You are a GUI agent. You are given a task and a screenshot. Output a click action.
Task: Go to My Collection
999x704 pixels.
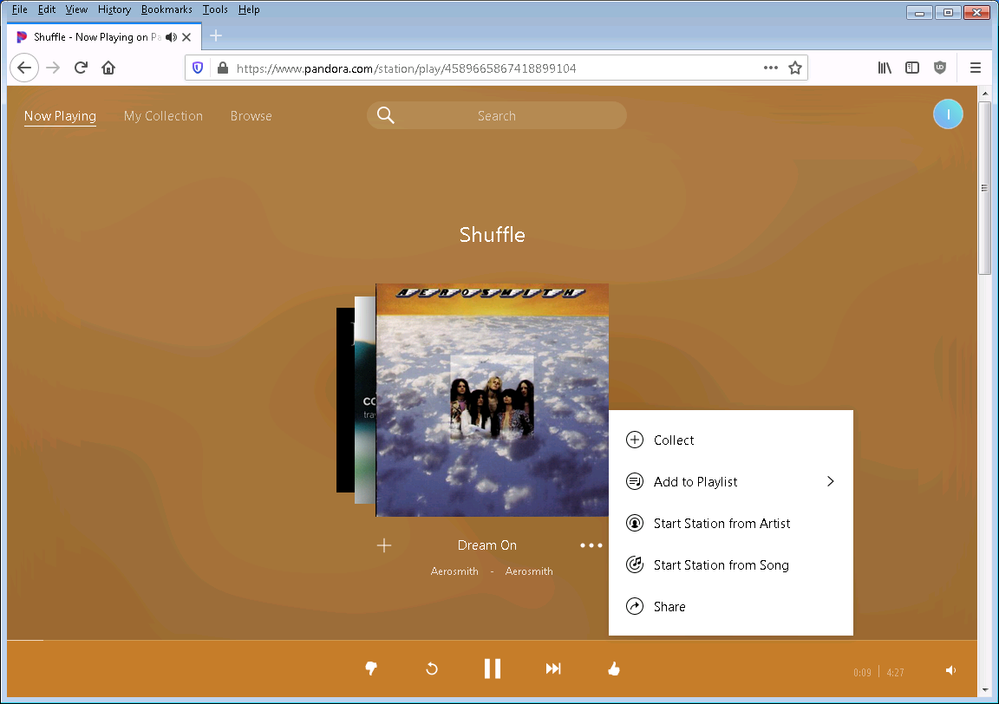point(163,116)
